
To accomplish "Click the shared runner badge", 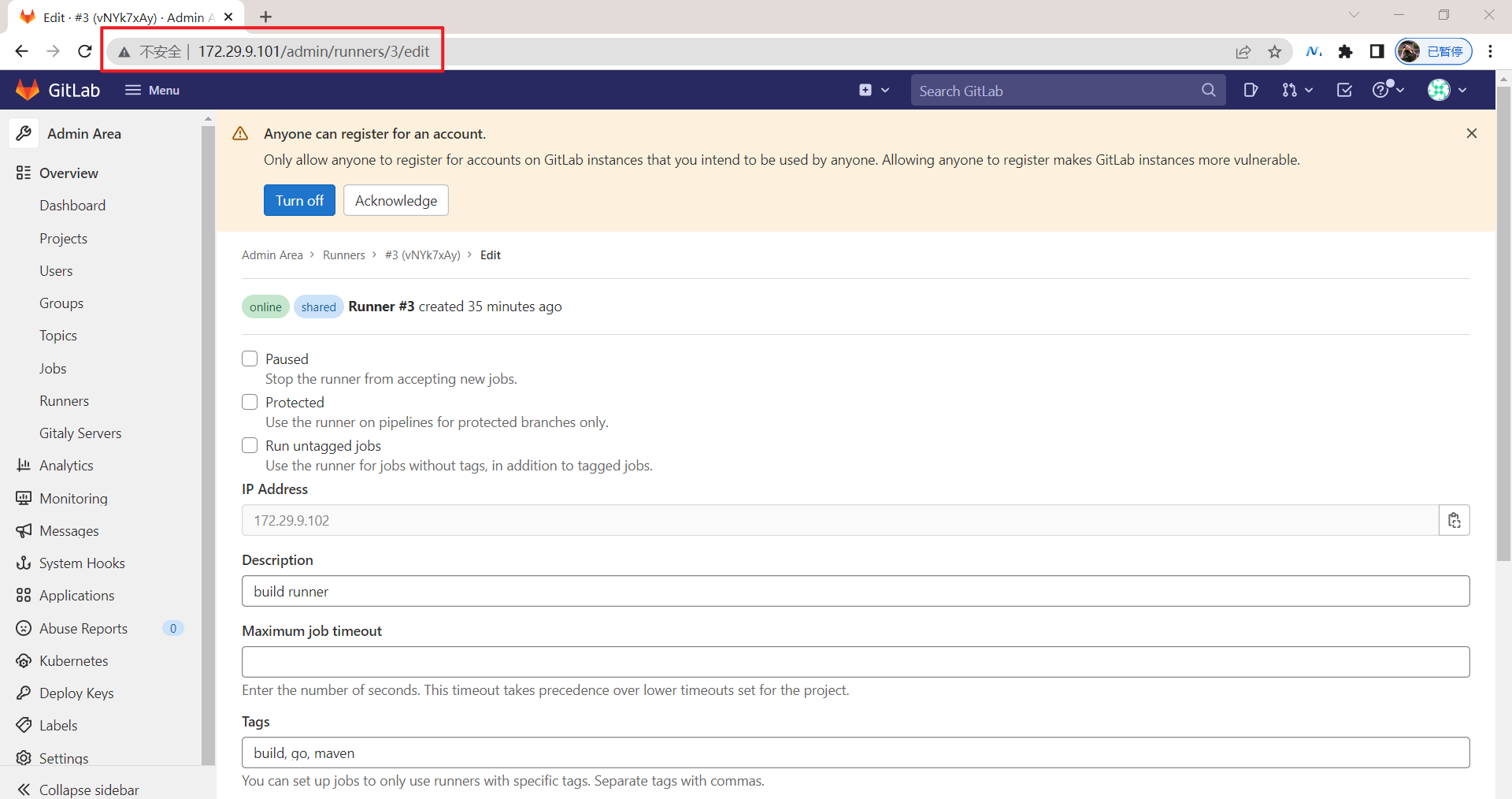I will [x=318, y=307].
